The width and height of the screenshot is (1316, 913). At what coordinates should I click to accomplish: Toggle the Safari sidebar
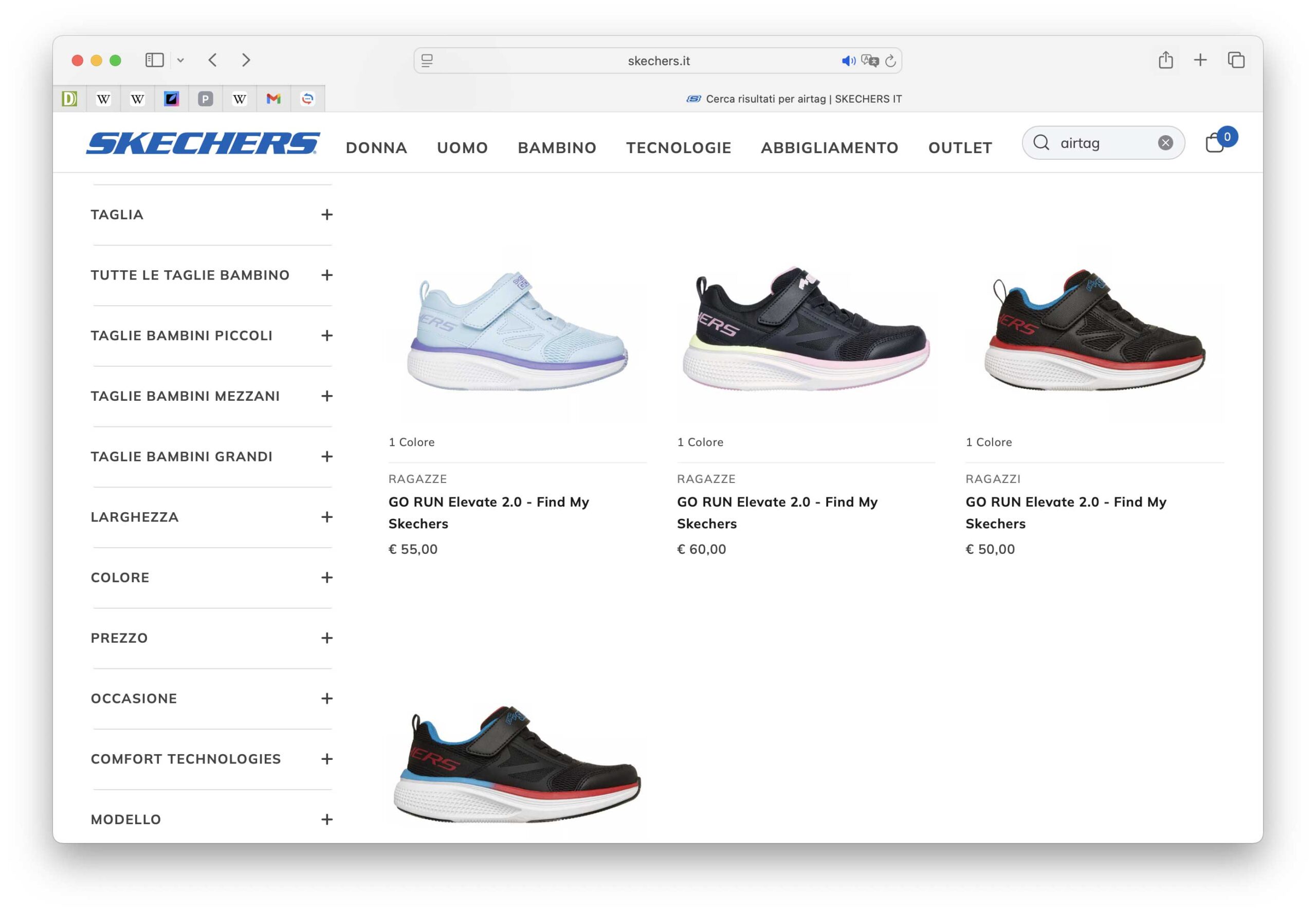click(x=154, y=60)
